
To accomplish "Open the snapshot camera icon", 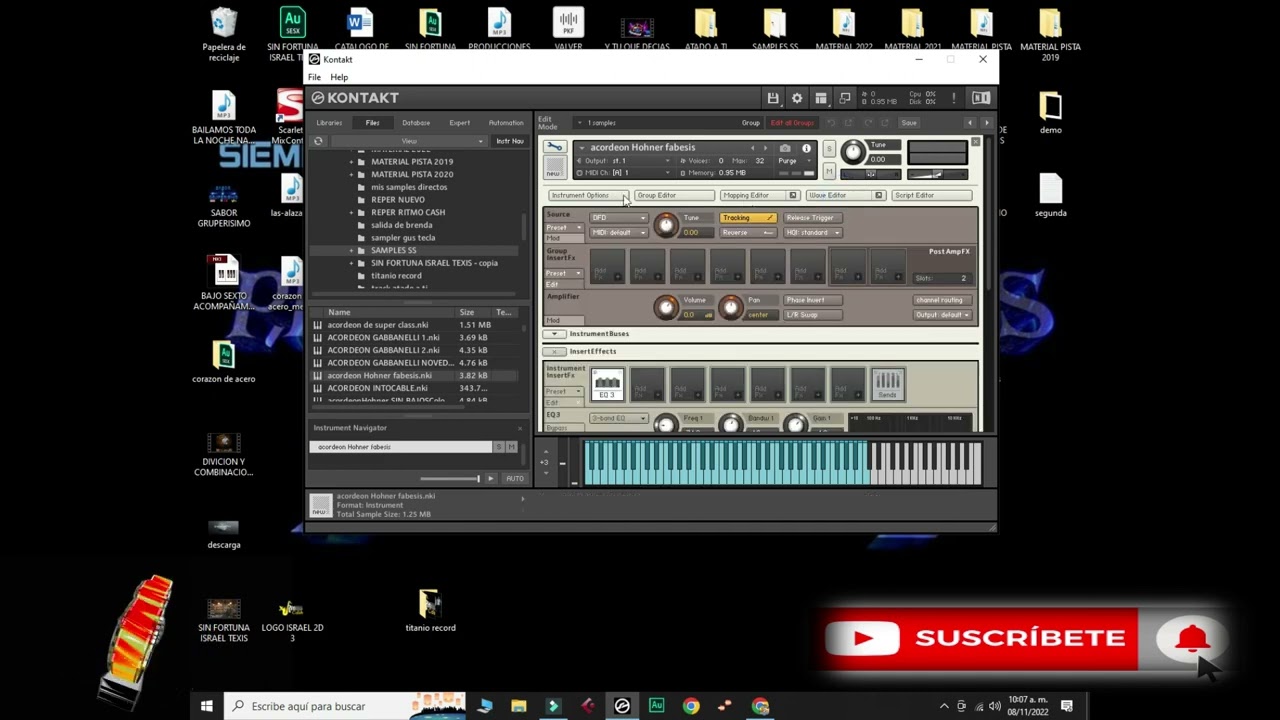I will tap(785, 148).
